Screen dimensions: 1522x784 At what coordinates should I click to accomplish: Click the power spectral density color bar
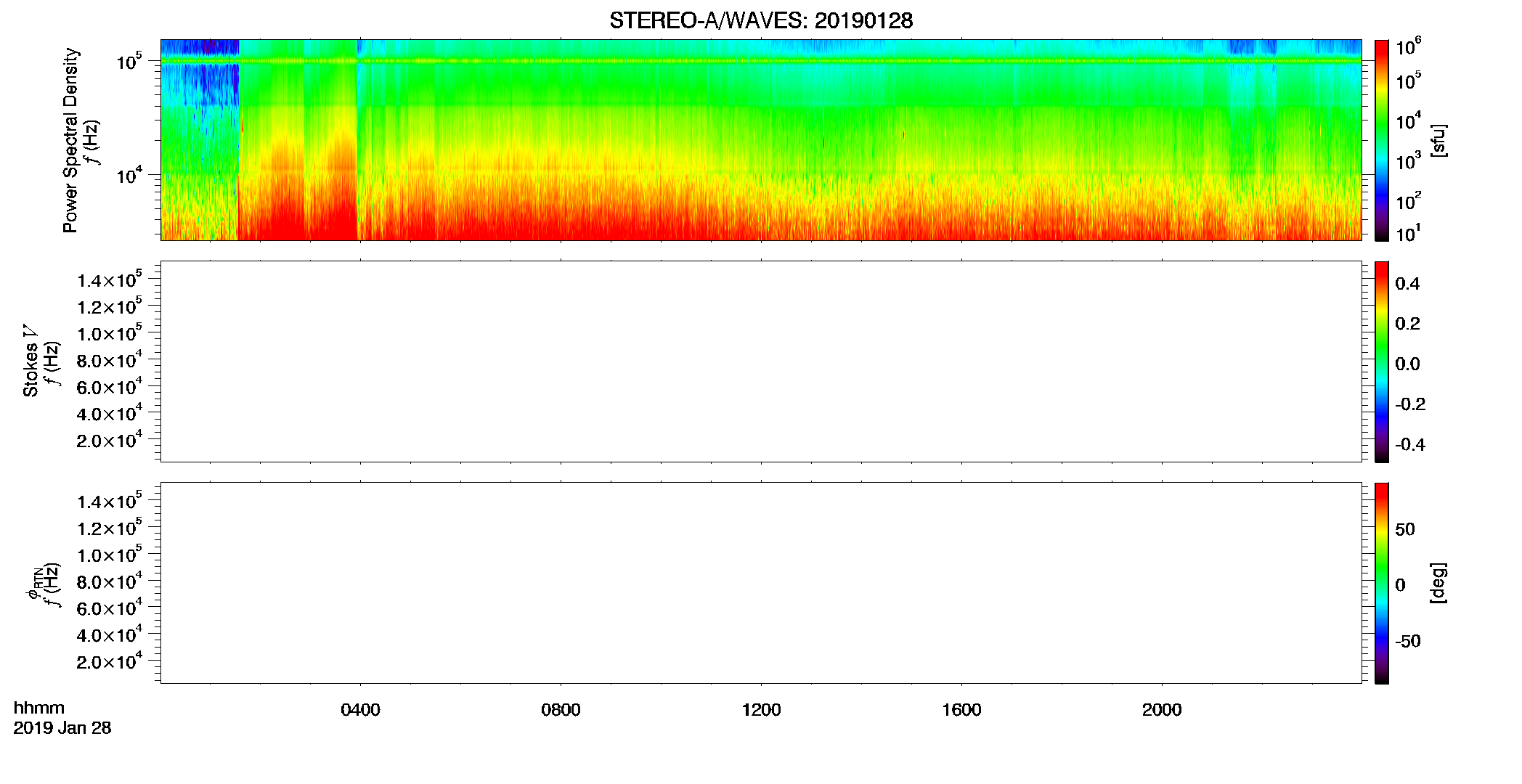(1381, 140)
